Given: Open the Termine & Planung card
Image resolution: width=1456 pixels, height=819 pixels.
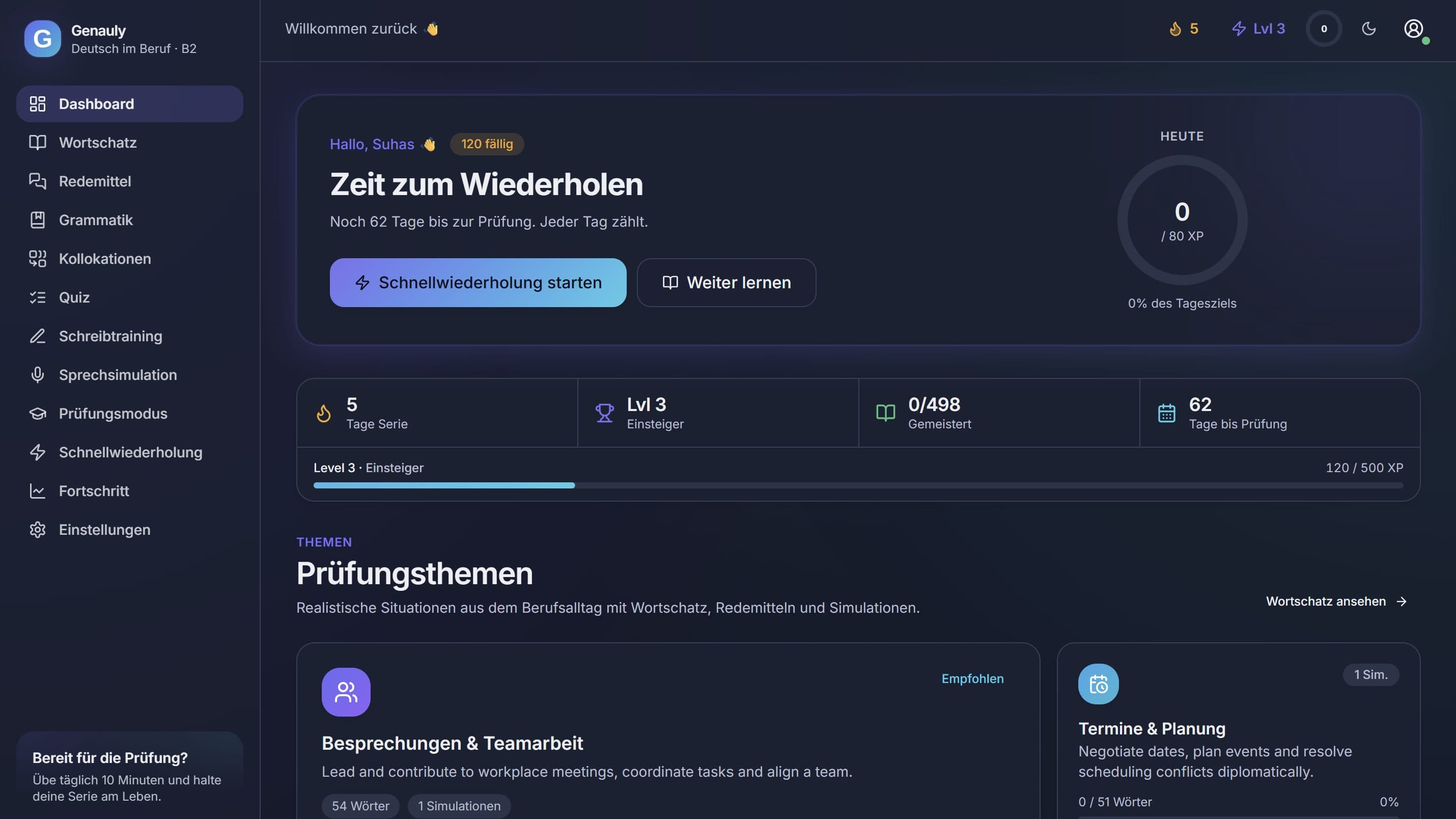Looking at the screenshot, I should tap(1239, 731).
